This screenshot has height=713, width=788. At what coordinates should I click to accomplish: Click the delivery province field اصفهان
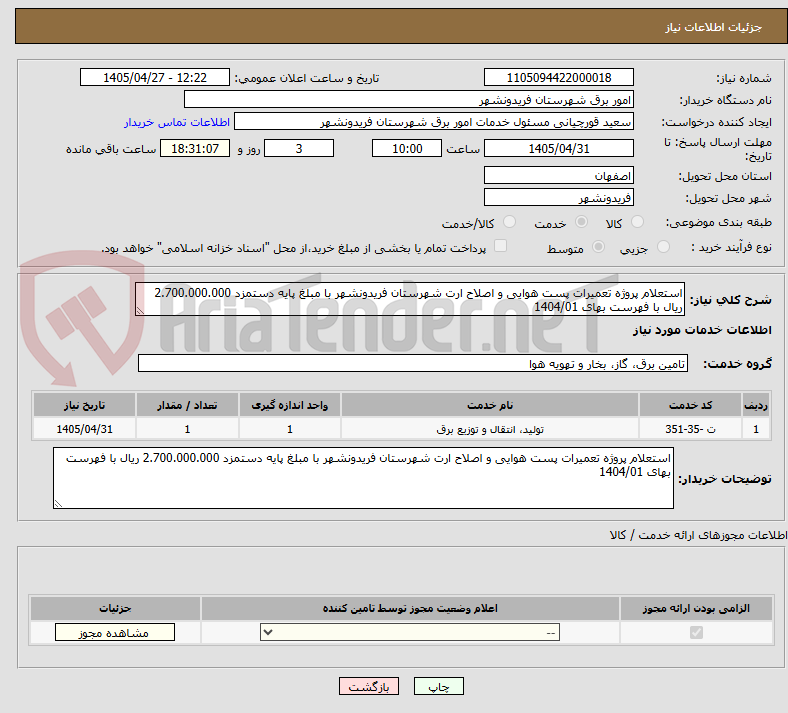pos(558,175)
